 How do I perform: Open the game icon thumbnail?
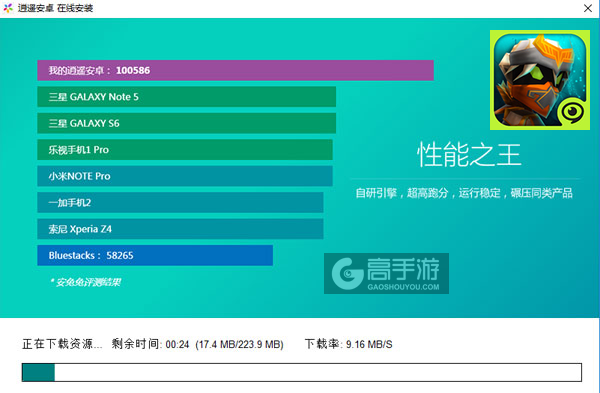coord(540,80)
